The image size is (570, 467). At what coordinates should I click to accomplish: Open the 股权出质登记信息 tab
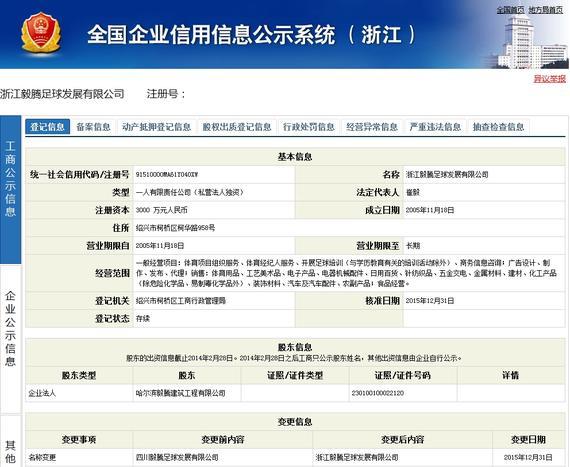point(237,127)
